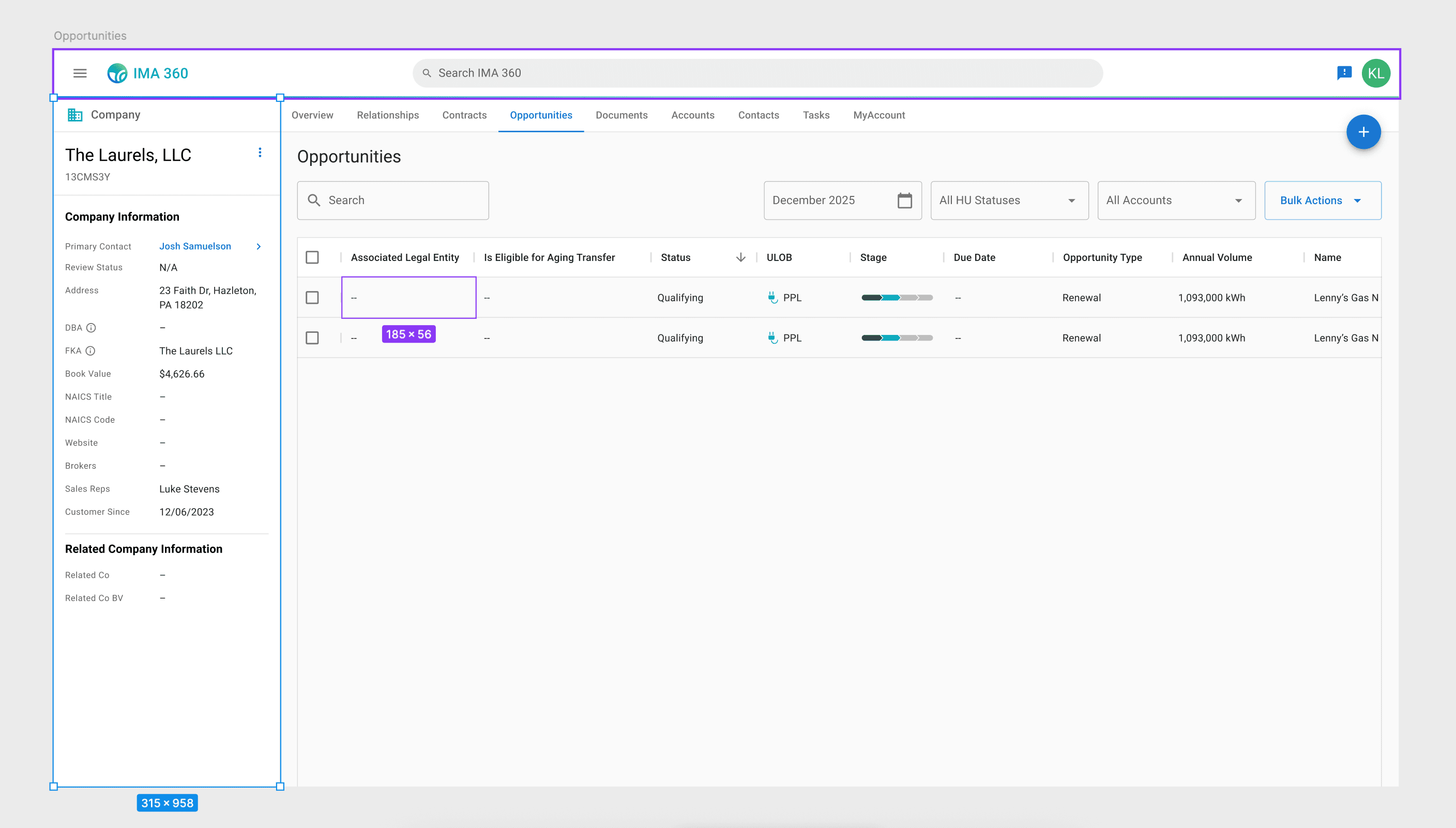The image size is (1456, 828).
Task: Click the first row's stage progress bar
Action: coord(897,297)
